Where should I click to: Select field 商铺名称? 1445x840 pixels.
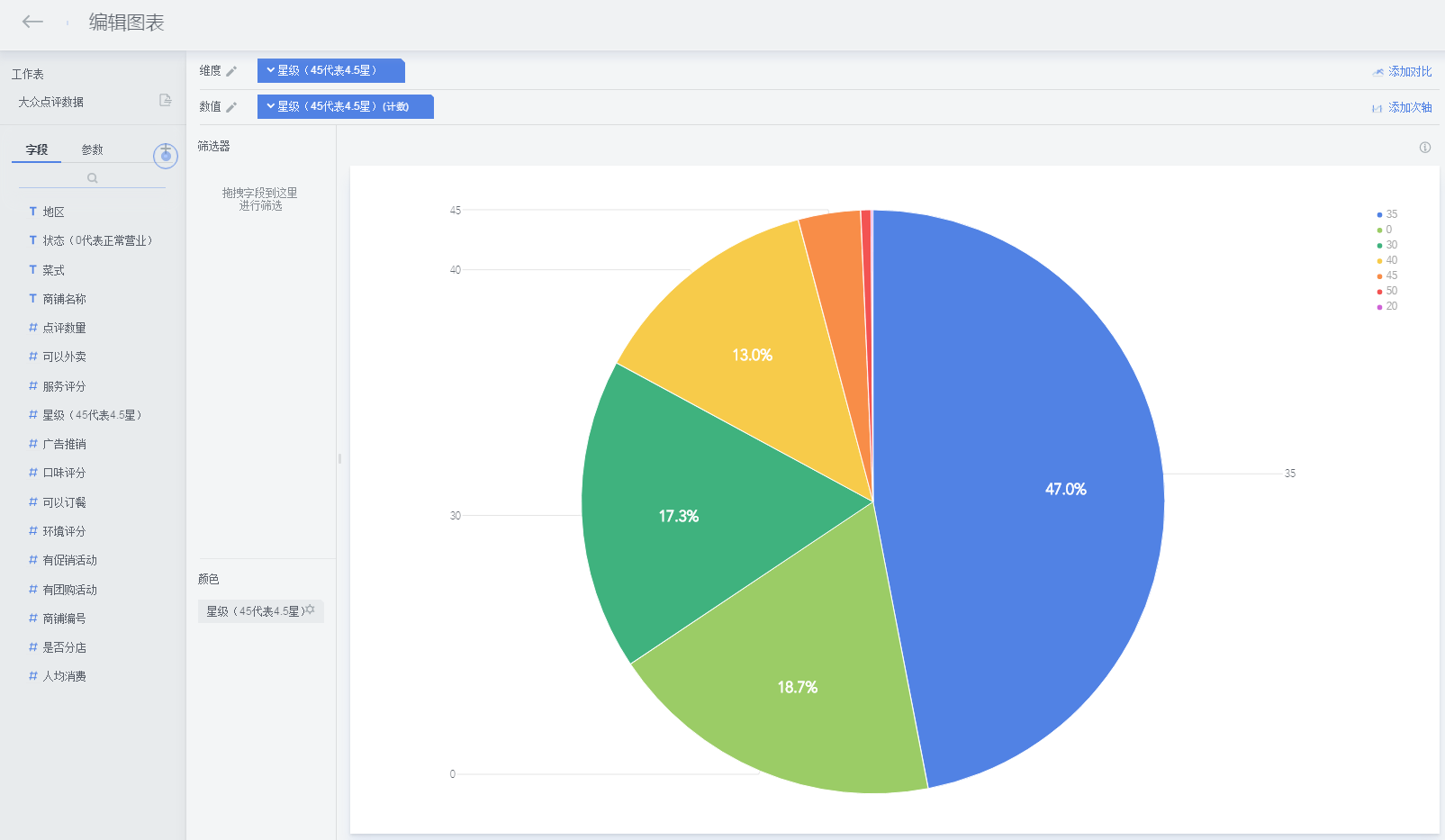click(64, 299)
